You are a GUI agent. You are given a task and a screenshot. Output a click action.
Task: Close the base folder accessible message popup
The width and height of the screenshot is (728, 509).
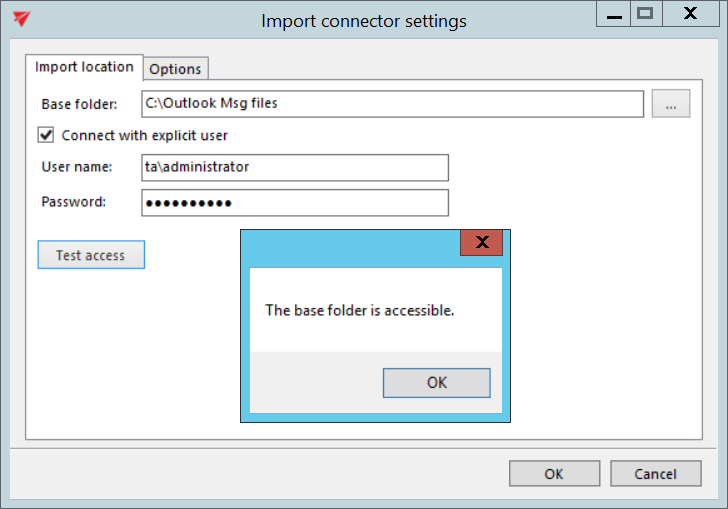tap(482, 242)
